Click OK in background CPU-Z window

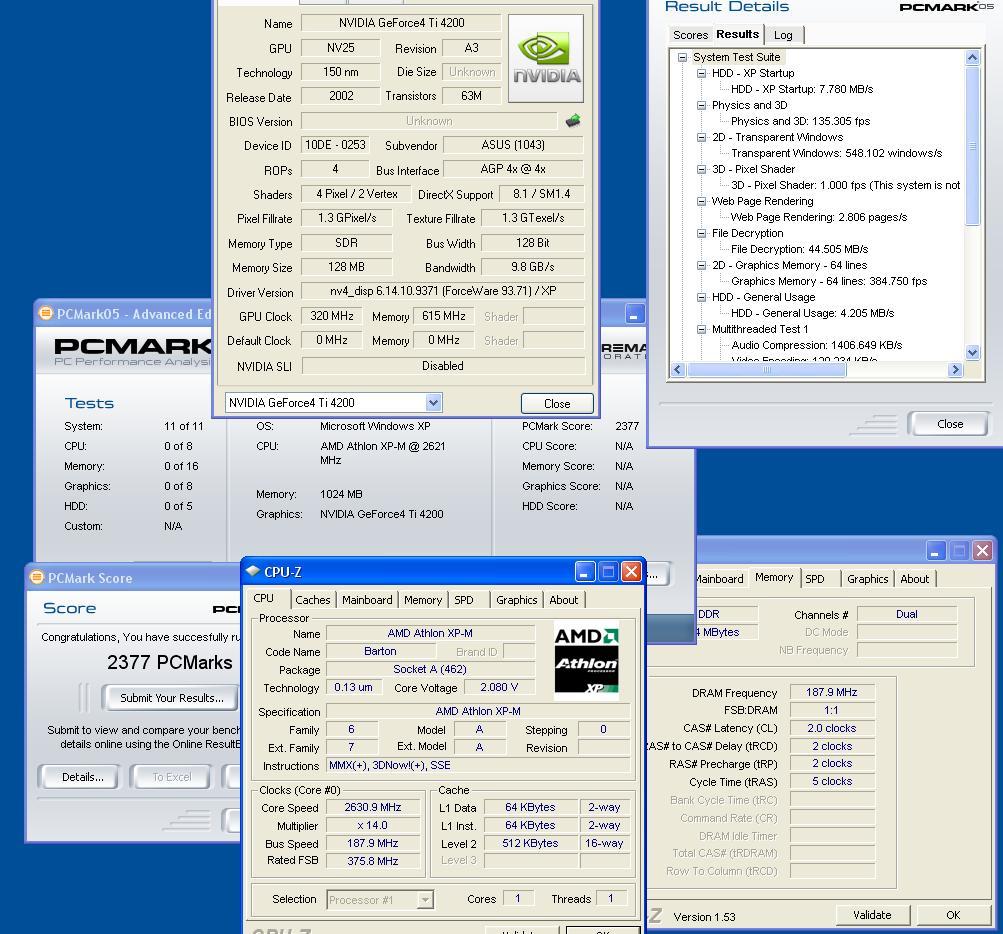(953, 915)
